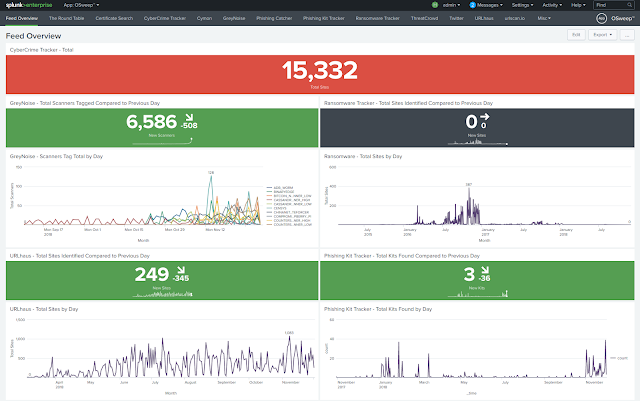Open the ThreatCrowd tab
This screenshot has width=640, height=401.
click(x=424, y=18)
